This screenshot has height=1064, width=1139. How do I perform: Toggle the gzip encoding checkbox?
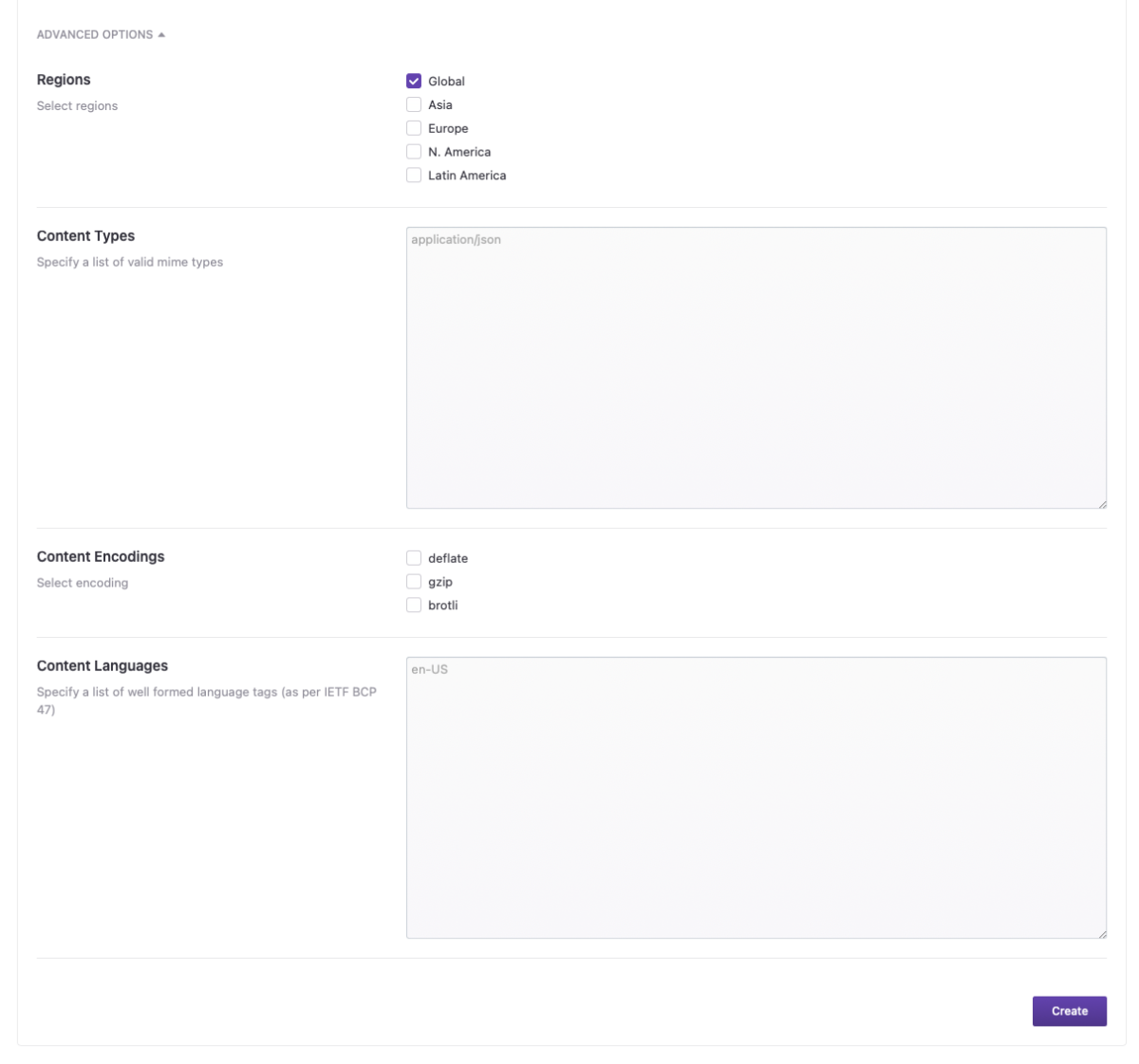[x=414, y=582]
